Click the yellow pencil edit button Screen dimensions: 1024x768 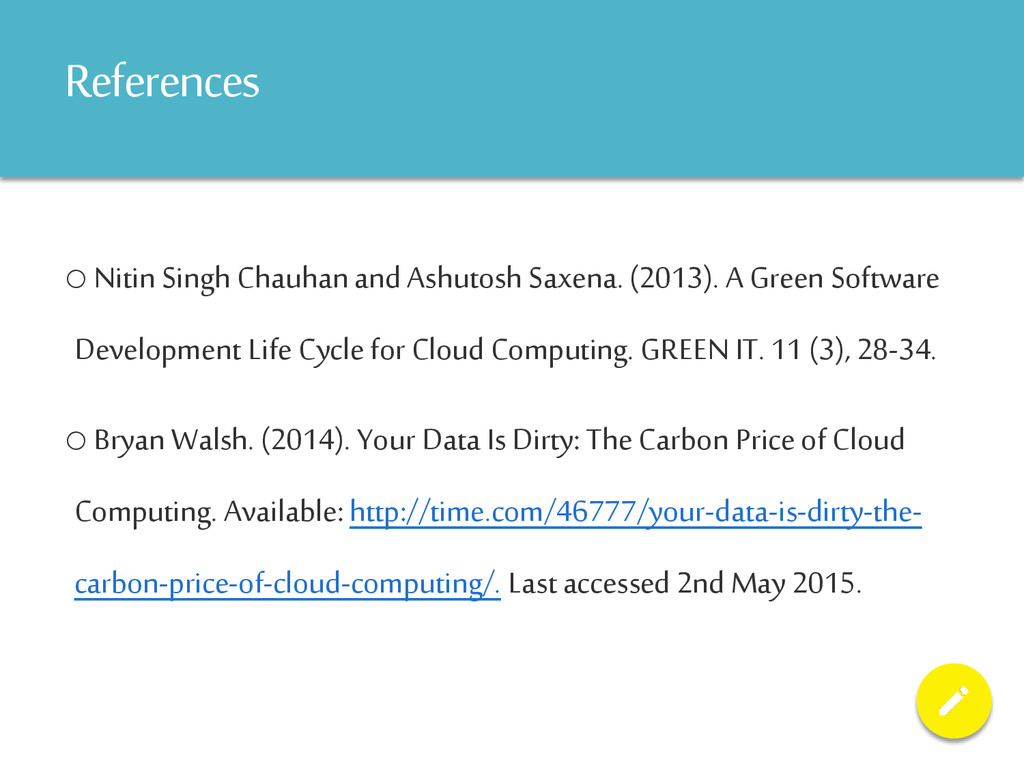[953, 701]
